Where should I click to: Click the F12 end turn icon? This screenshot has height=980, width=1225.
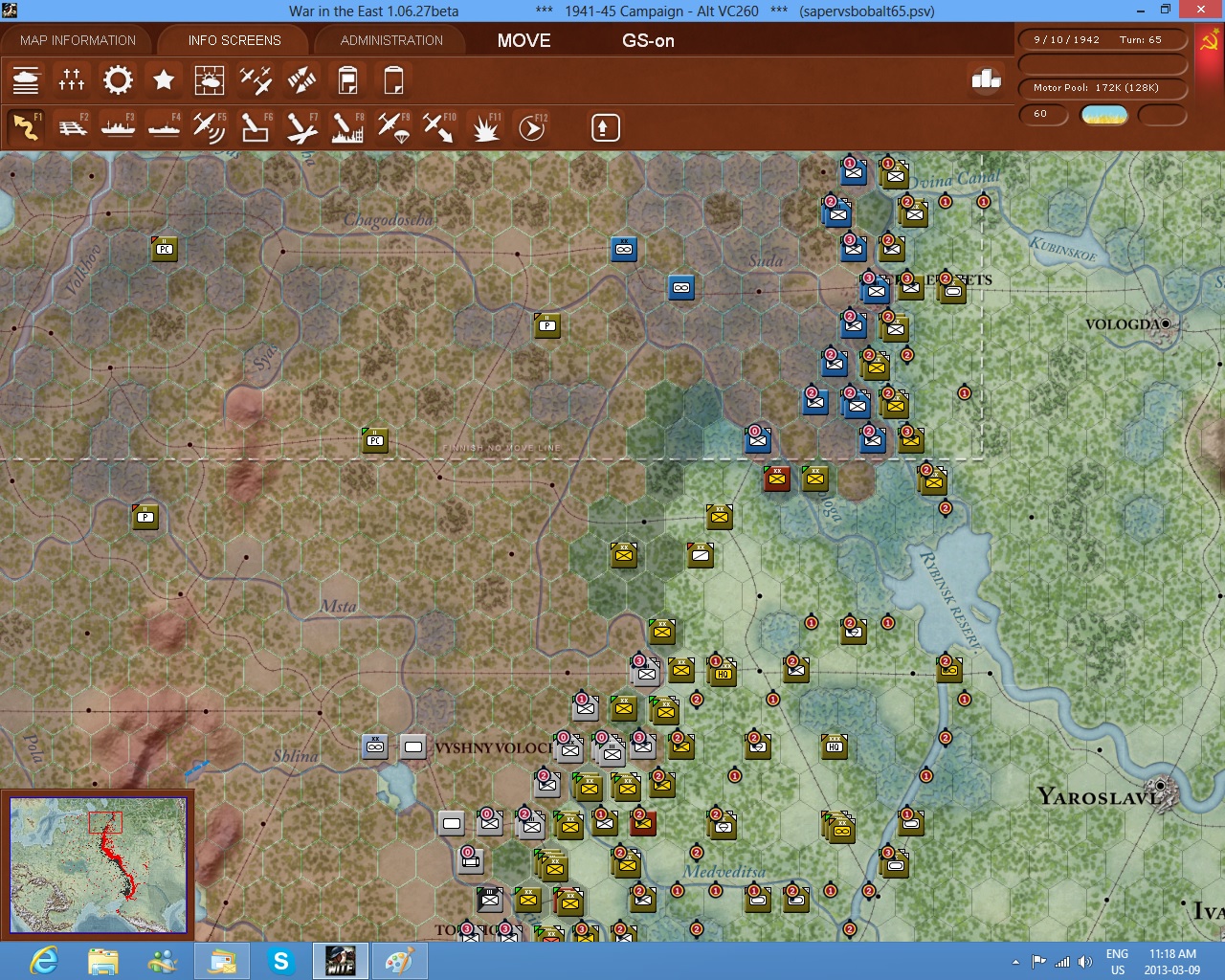point(532,126)
